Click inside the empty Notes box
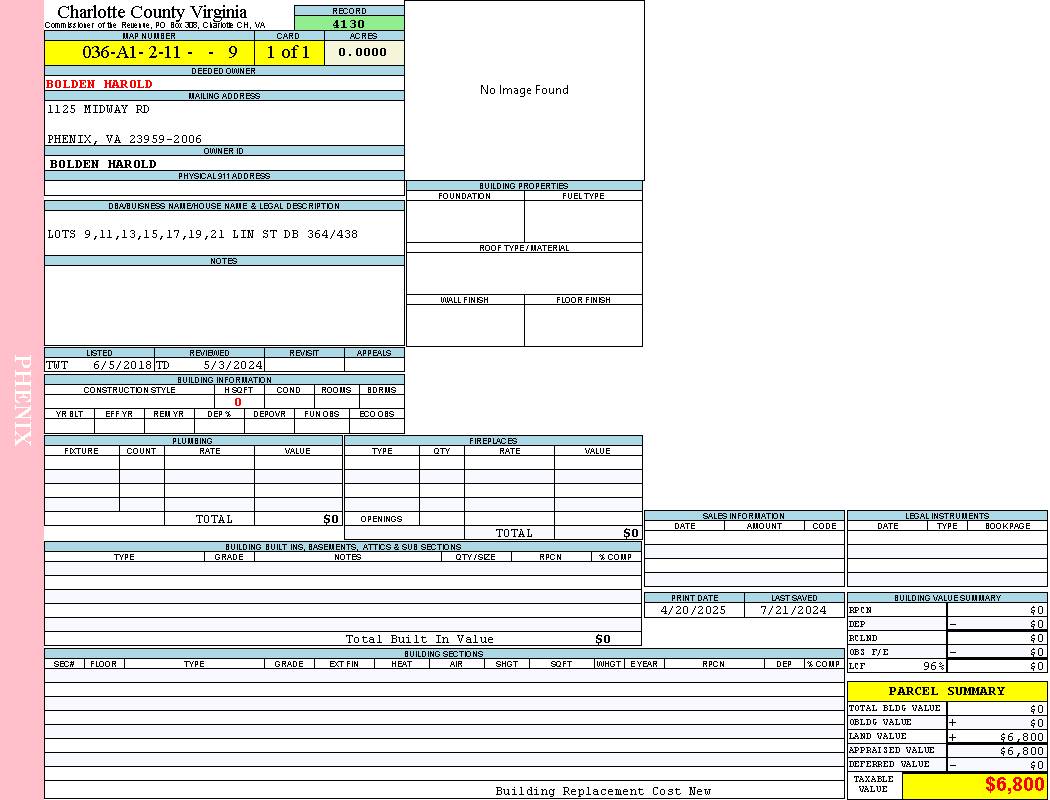This screenshot has width=1050, height=800. click(224, 305)
